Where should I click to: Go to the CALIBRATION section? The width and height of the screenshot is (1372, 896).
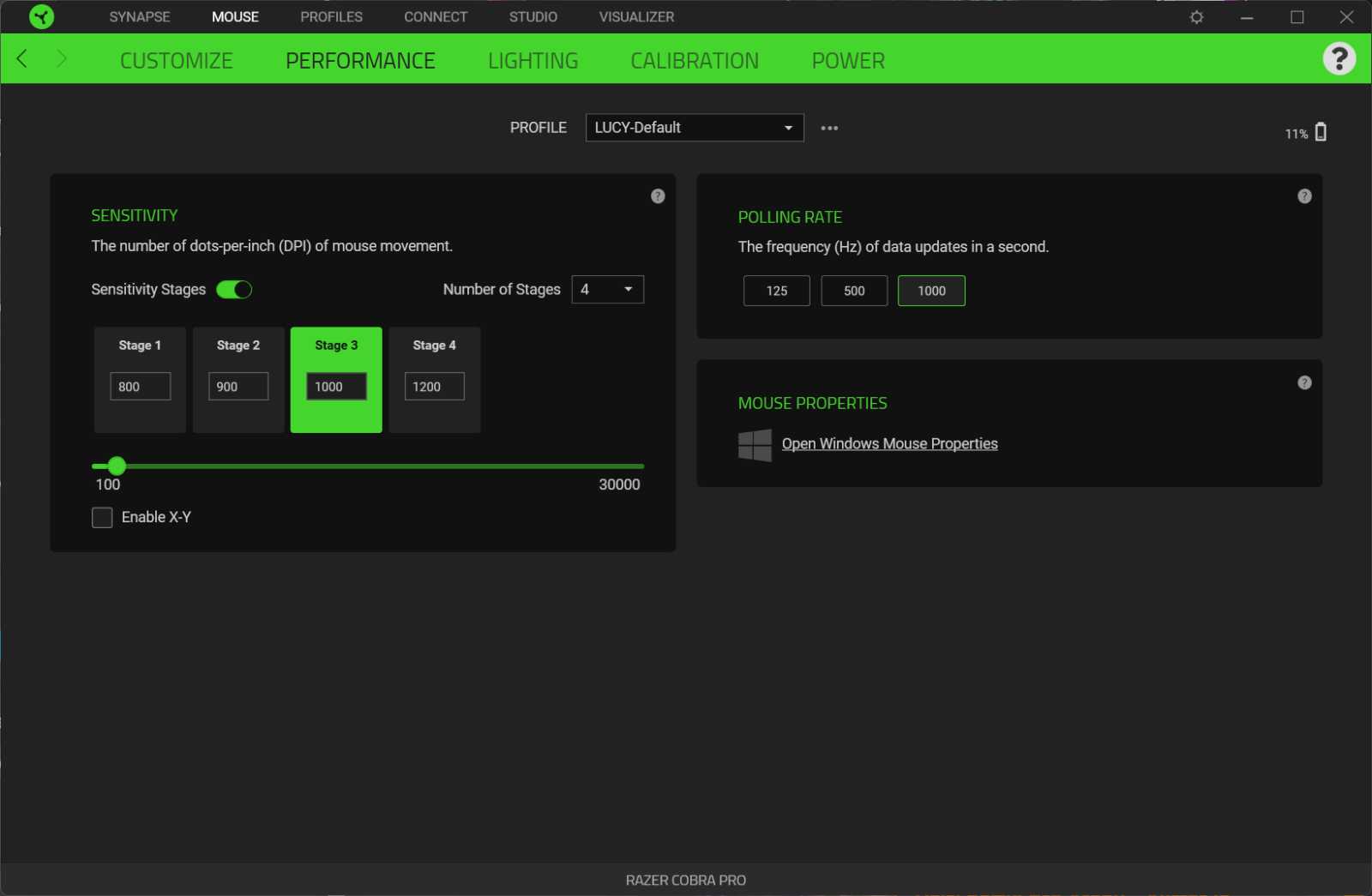tap(695, 61)
